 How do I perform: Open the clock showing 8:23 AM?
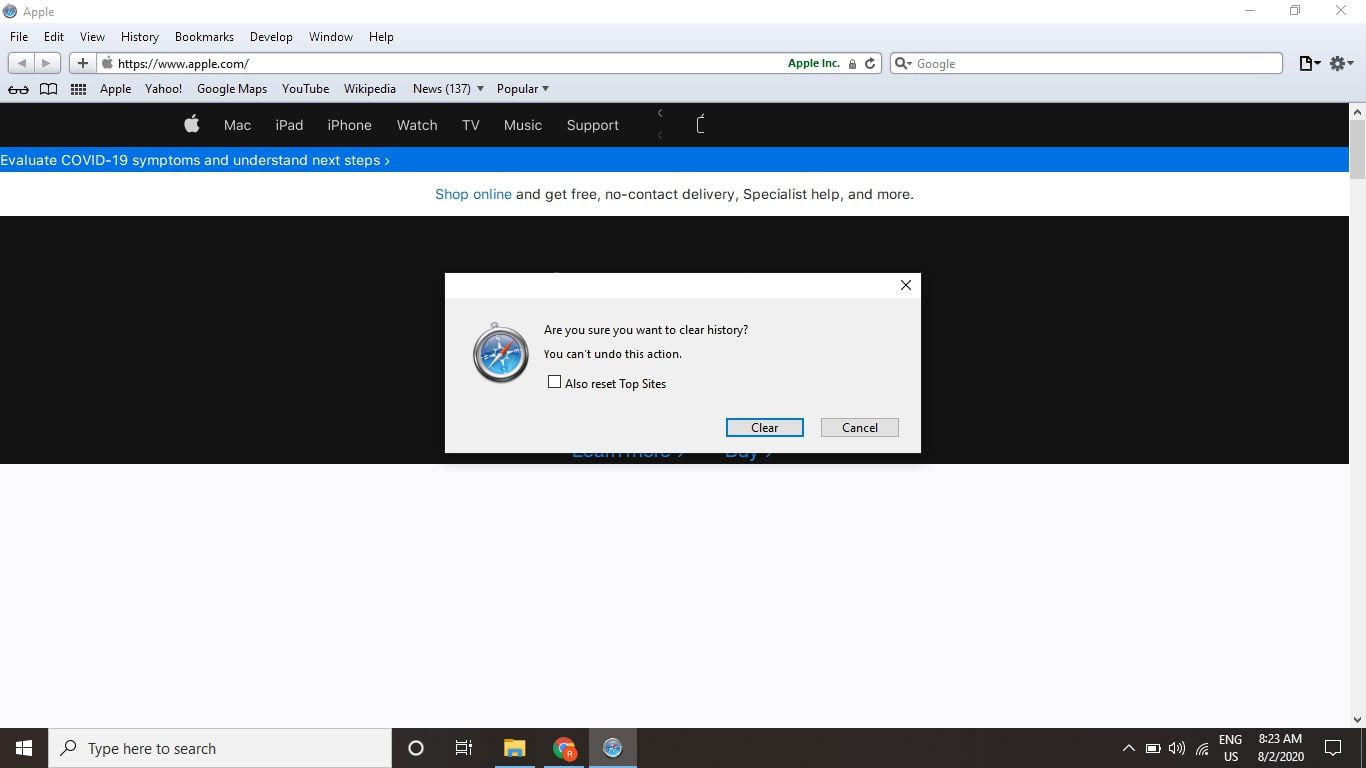point(1281,748)
